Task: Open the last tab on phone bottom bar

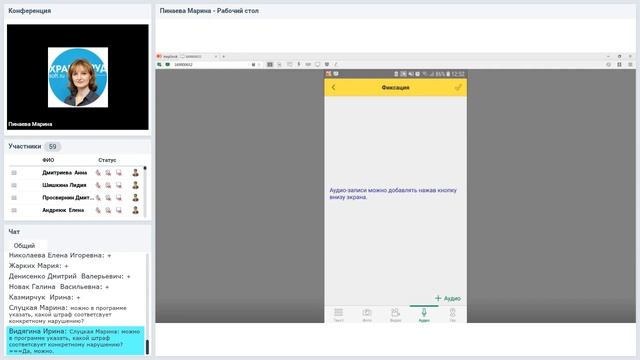Action: click(x=453, y=315)
